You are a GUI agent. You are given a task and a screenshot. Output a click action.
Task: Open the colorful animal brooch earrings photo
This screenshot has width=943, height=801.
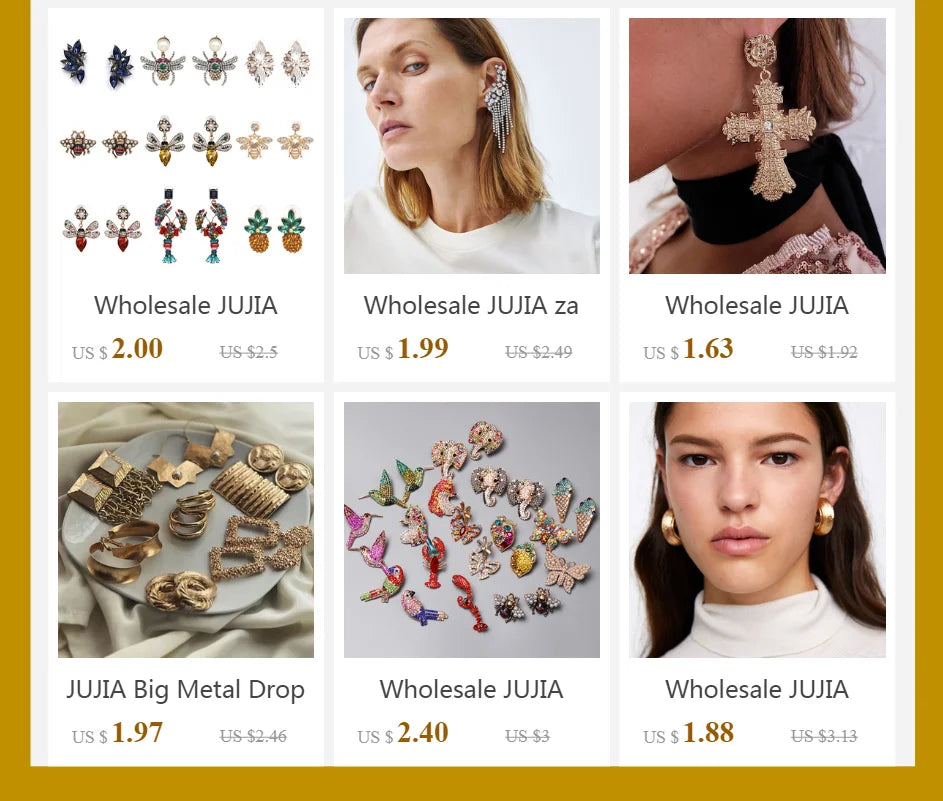point(472,530)
